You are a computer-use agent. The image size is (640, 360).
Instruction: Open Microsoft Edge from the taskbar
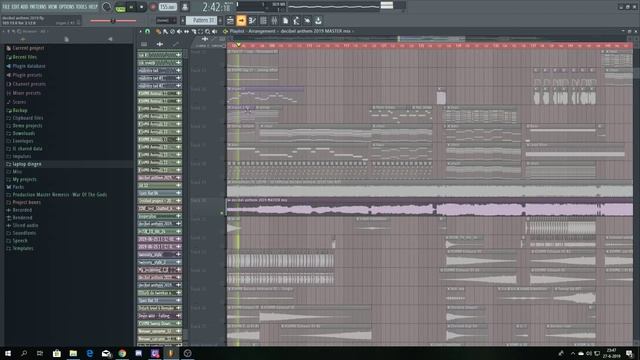(89, 353)
